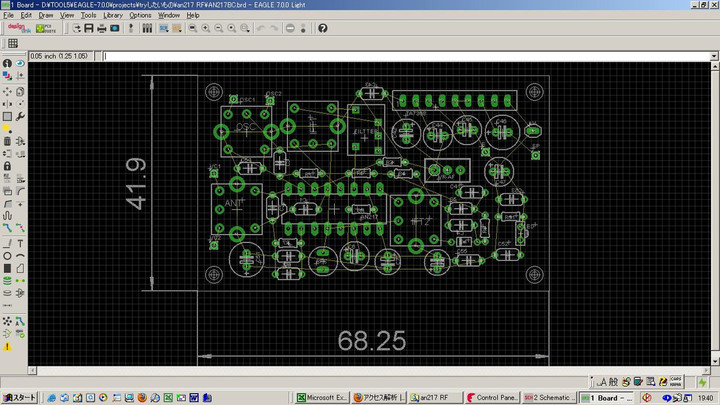Switch to Microsoft Excel in the taskbar
This screenshot has width=720, height=405.
321,397
